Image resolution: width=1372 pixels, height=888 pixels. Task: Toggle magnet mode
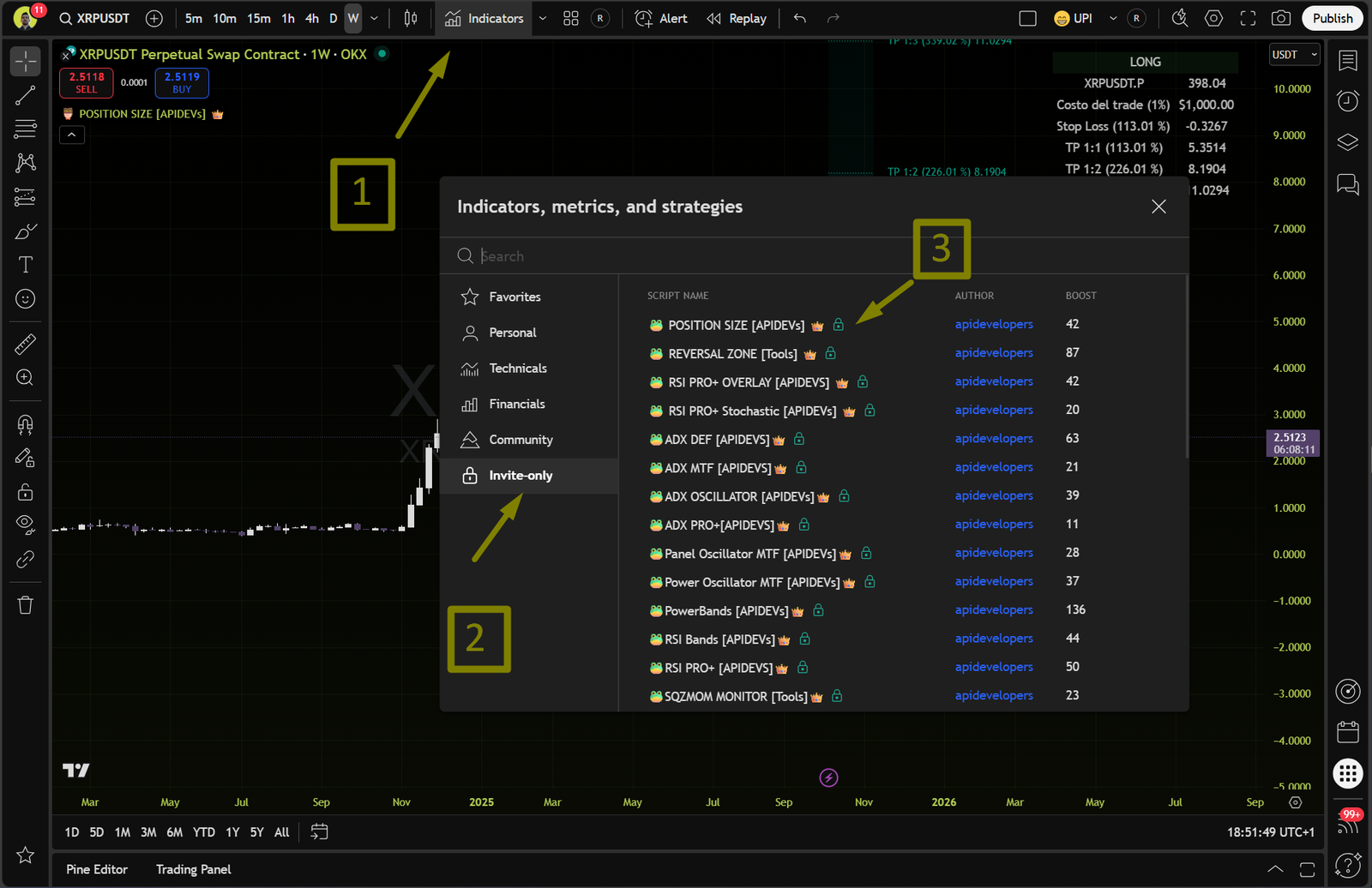pyautogui.click(x=26, y=424)
